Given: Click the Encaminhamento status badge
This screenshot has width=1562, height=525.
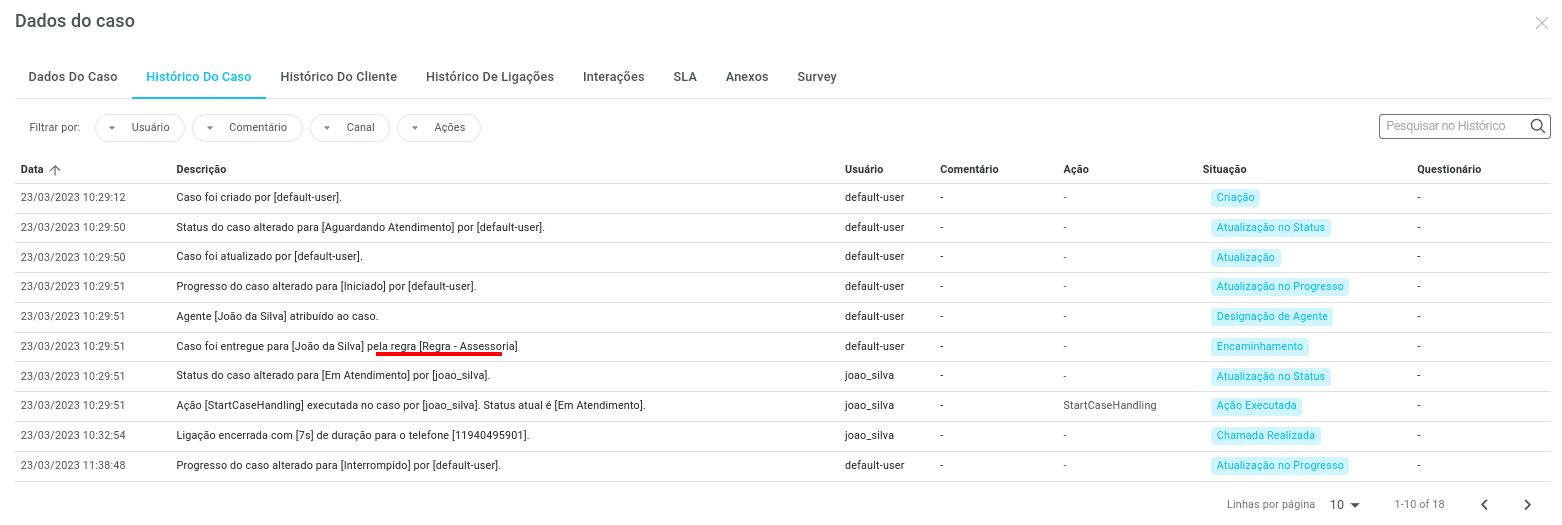Looking at the screenshot, I should click(1259, 347).
